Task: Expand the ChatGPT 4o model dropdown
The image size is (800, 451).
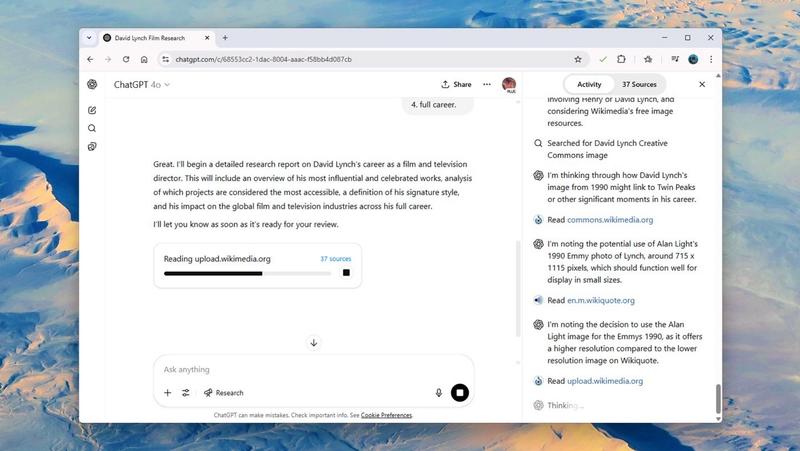Action: pos(142,84)
